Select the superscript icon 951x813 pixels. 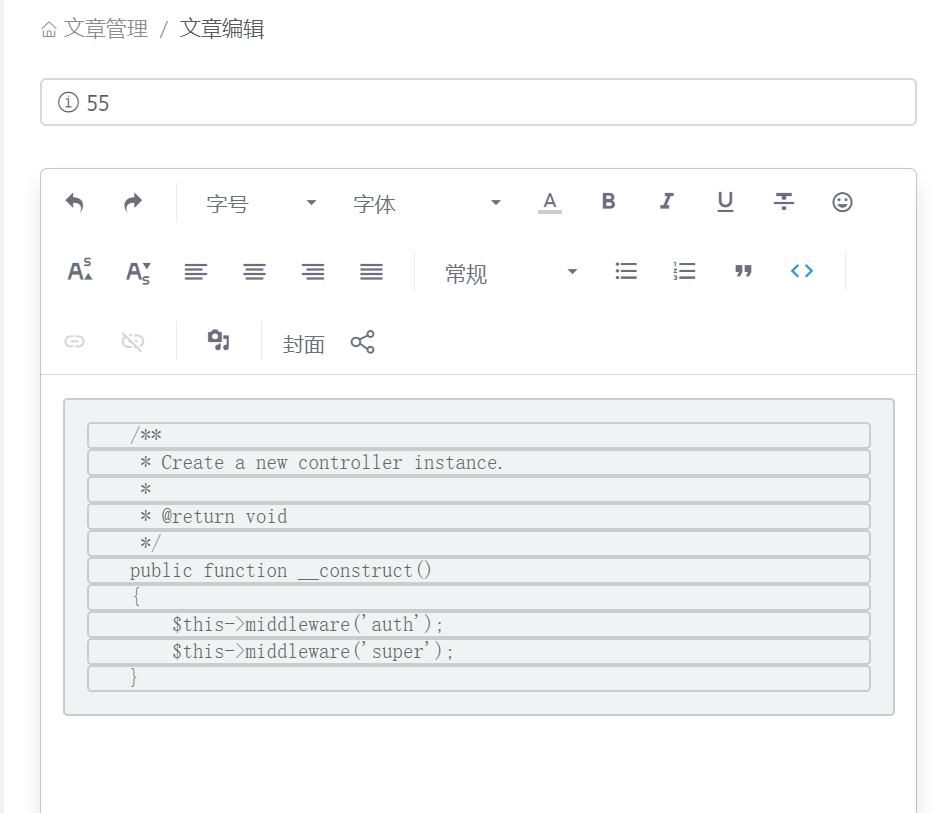tap(80, 270)
